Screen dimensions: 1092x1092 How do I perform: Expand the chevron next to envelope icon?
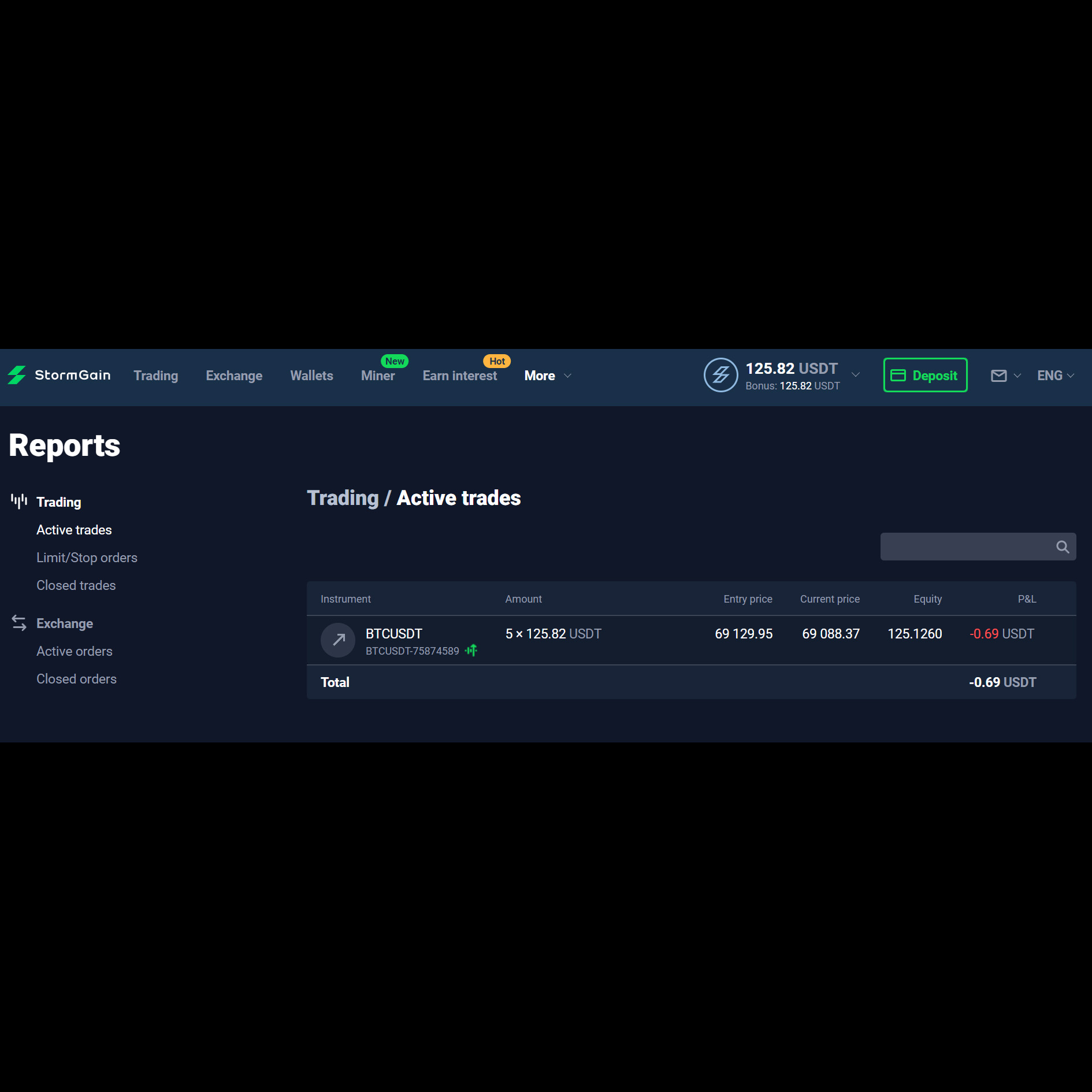tap(1017, 376)
